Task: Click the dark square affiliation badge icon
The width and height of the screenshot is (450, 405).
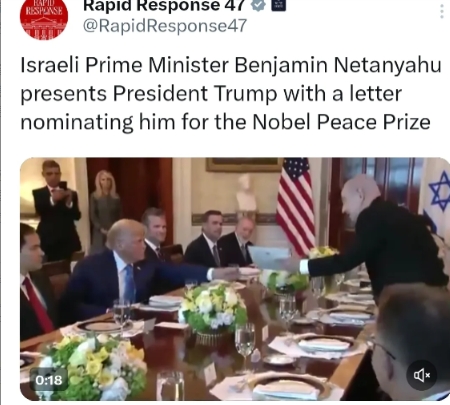Action: 279,4
